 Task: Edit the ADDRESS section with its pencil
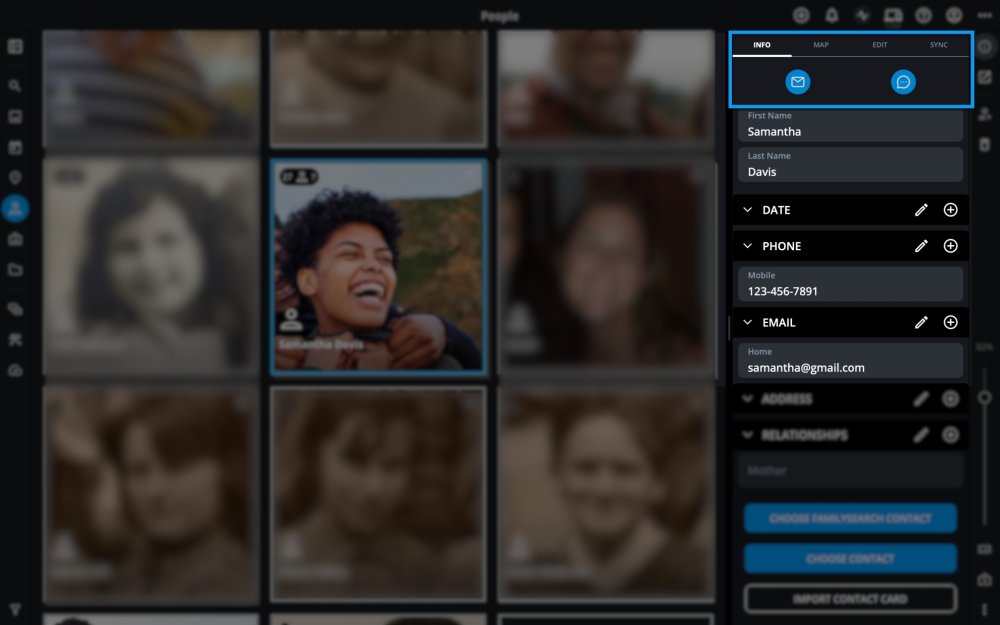pos(921,399)
